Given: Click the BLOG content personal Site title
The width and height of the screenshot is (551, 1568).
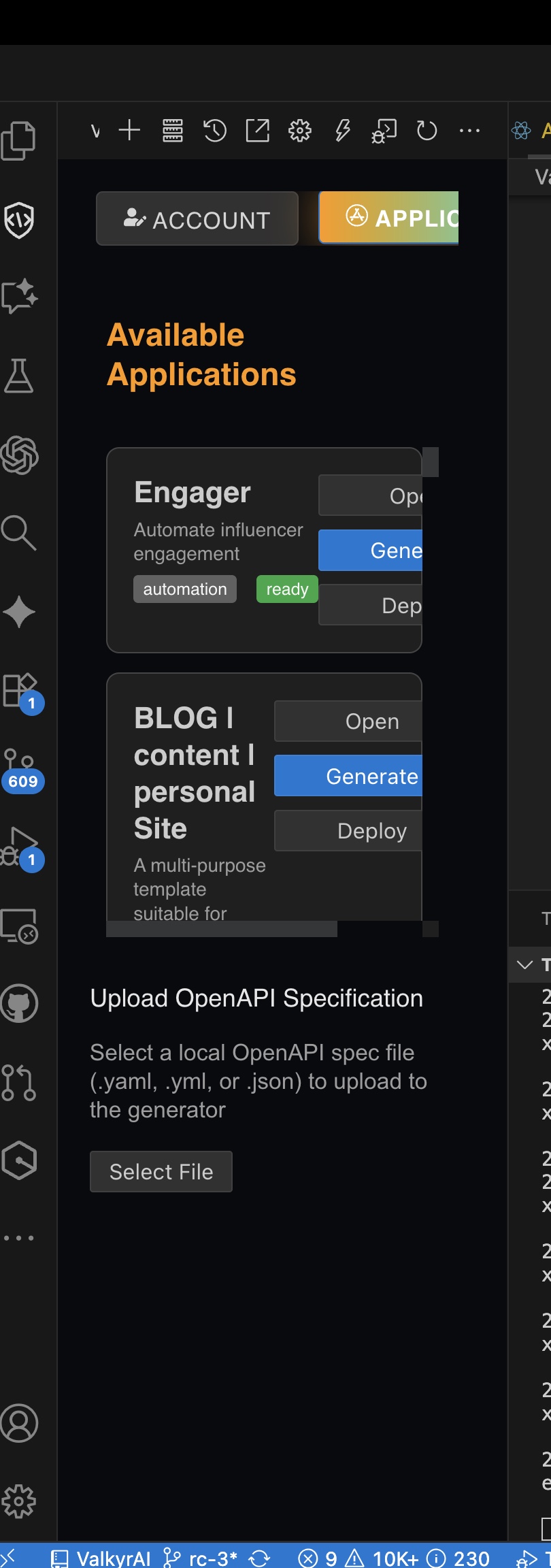Looking at the screenshot, I should [x=195, y=773].
